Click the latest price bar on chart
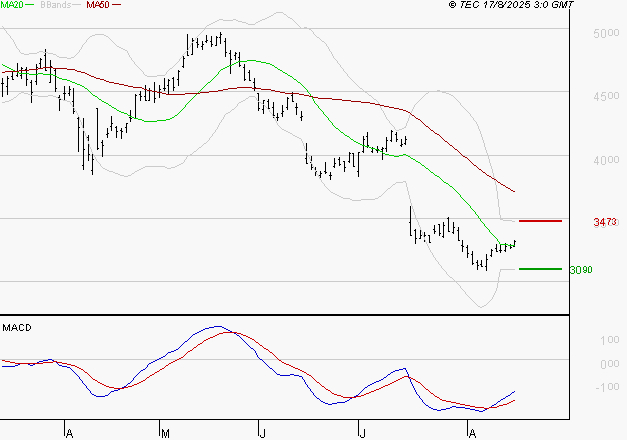This screenshot has width=627, height=440. (x=514, y=243)
